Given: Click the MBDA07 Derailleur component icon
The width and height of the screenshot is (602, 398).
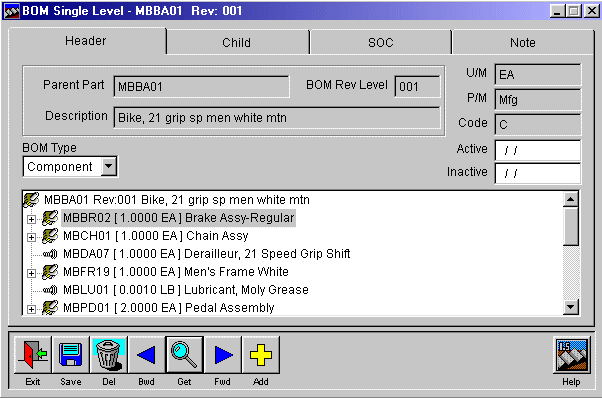Looking at the screenshot, I should tap(50, 254).
